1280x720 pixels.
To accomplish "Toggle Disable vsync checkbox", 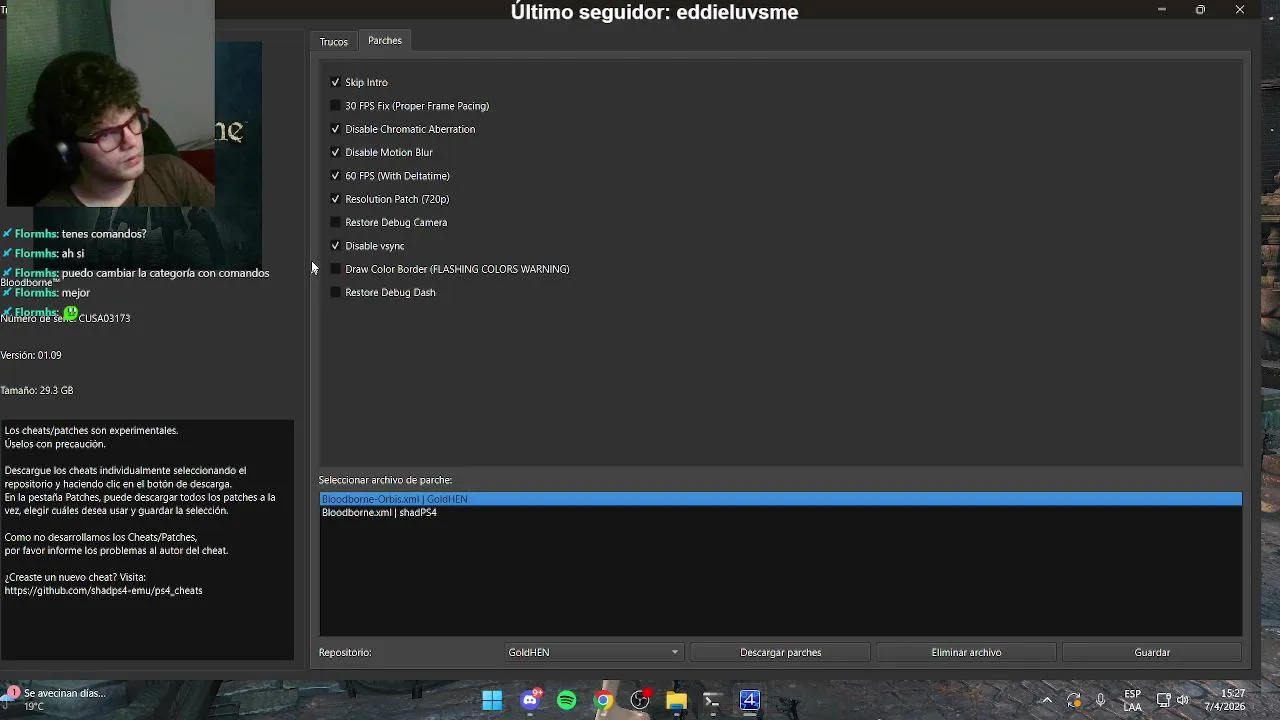I will pyautogui.click(x=335, y=245).
